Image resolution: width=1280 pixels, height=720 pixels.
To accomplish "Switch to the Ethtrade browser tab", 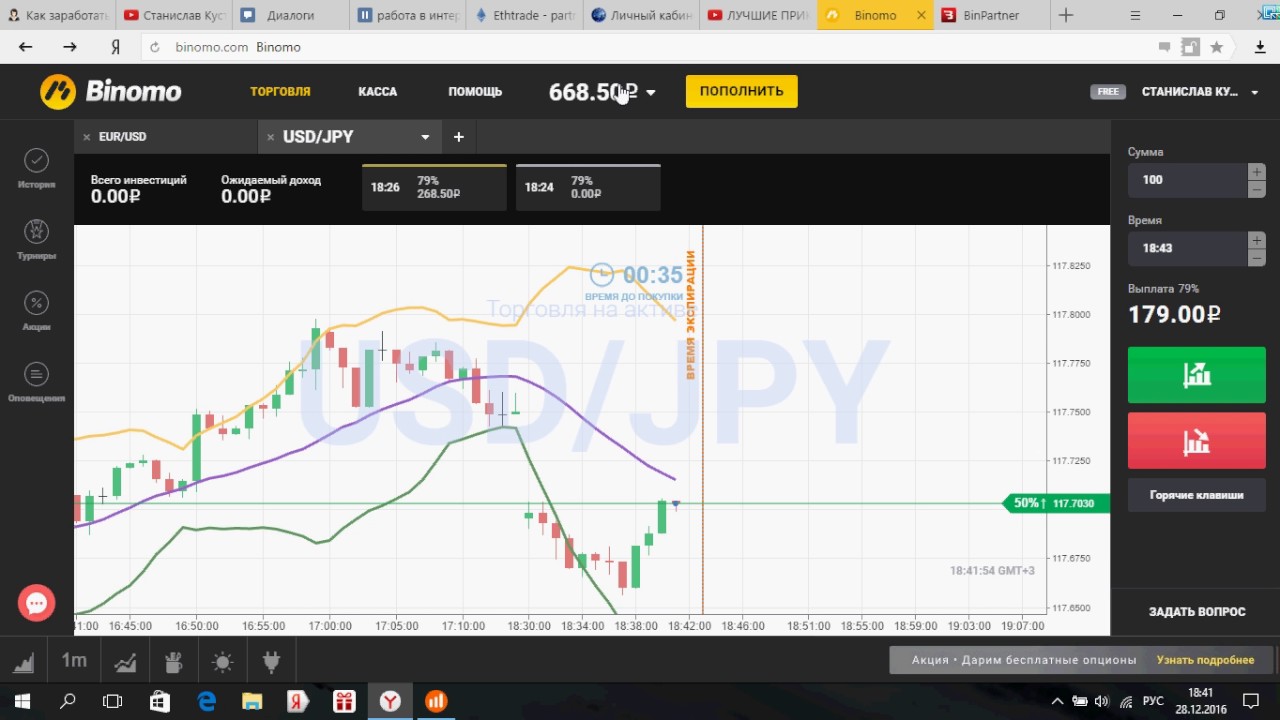I will 524,15.
